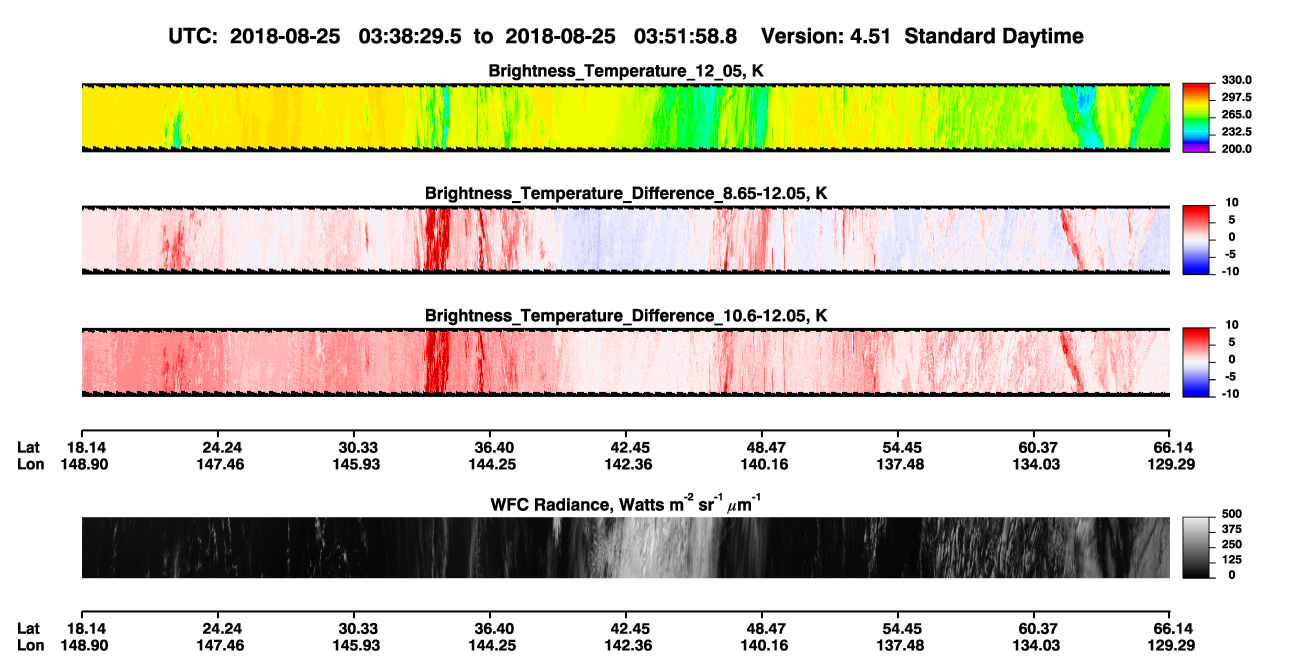1300x667 pixels.
Task: Click the 200.0 colorbar label
Action: pos(1236,149)
